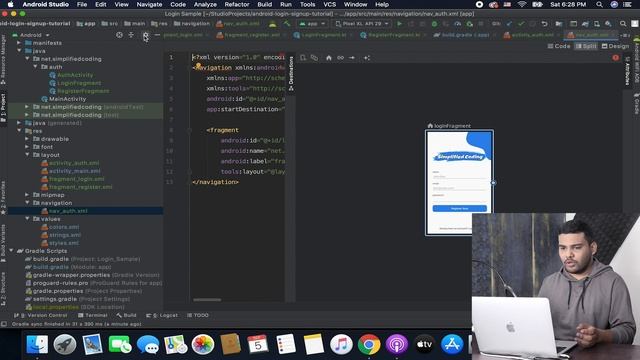Expand the drawable folder
640x360 pixels.
pyautogui.click(x=27, y=139)
